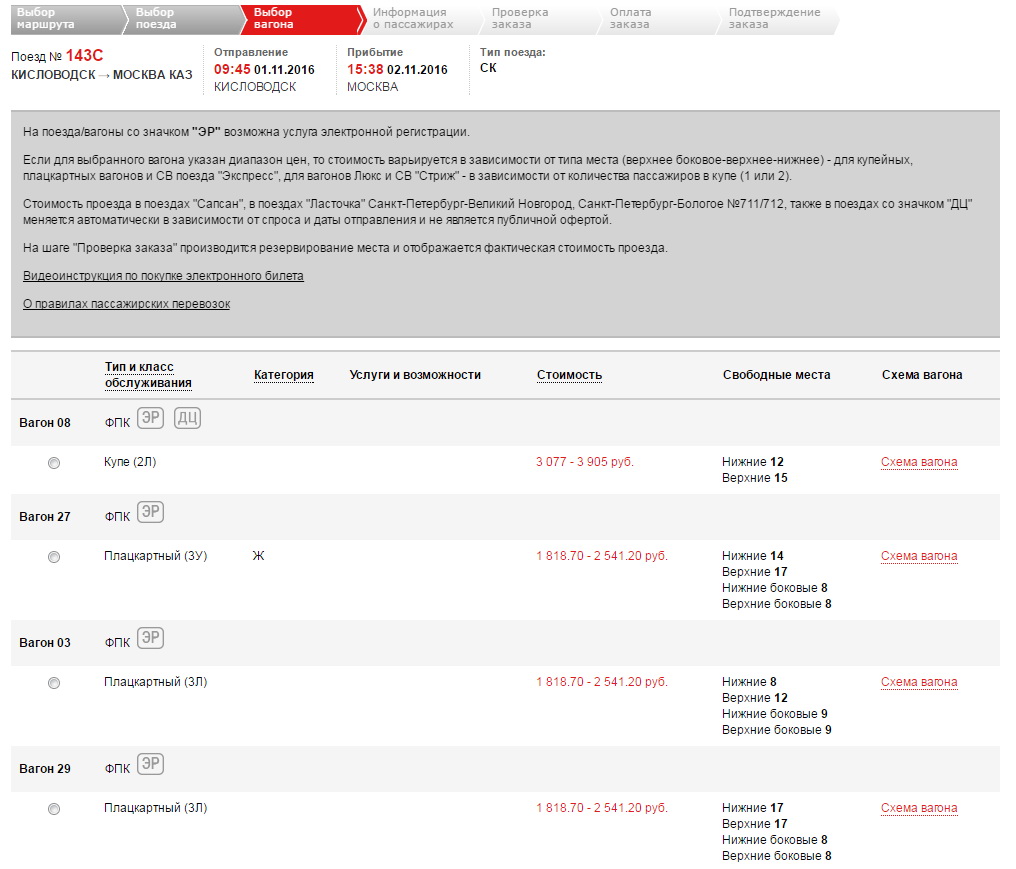Image resolution: width=1016 pixels, height=869 pixels.
Task: View Схема вагона for wagon 27
Action: pyautogui.click(x=919, y=556)
